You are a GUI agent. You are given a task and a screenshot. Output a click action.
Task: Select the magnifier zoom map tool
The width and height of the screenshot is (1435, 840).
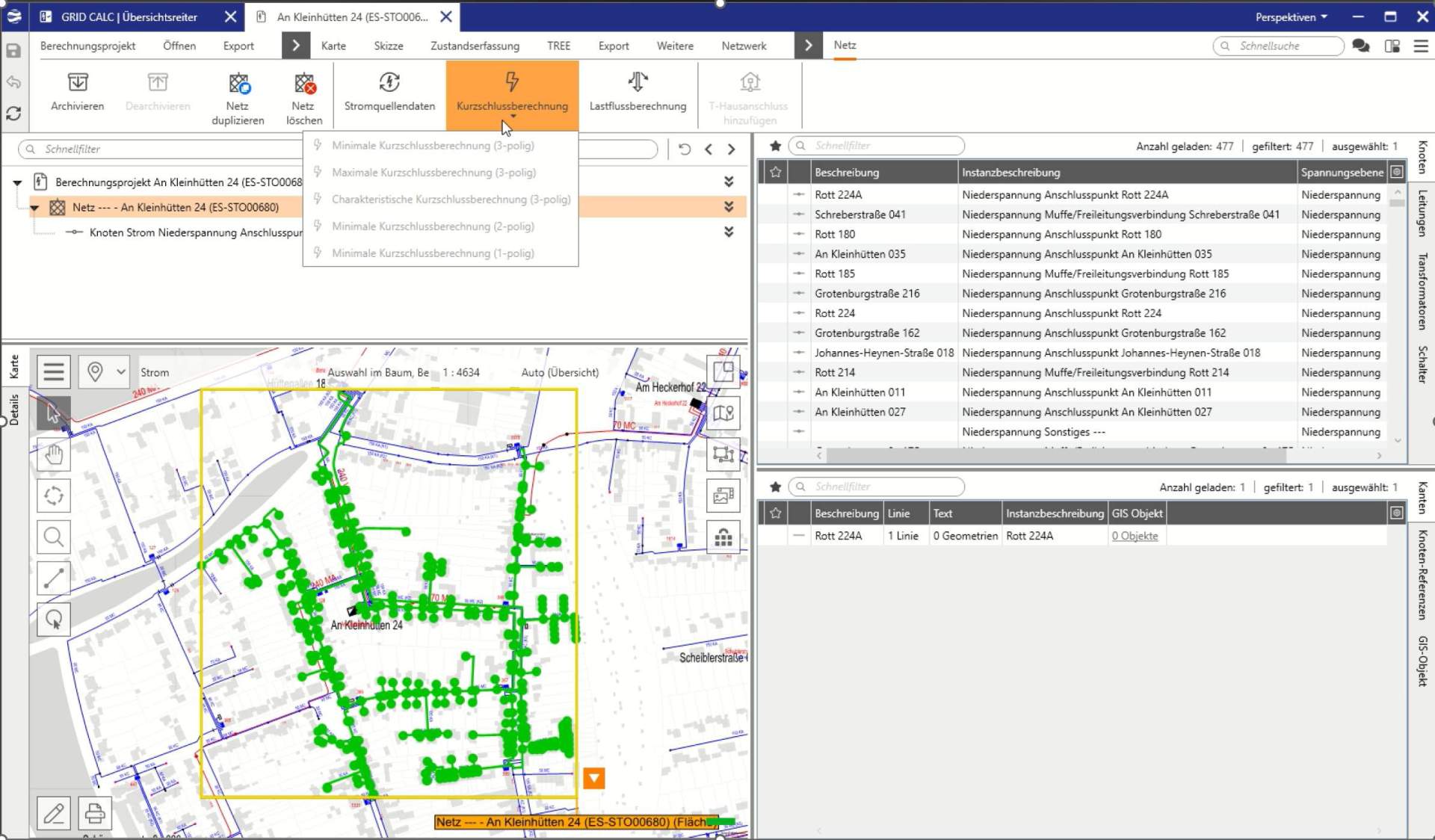pos(54,537)
